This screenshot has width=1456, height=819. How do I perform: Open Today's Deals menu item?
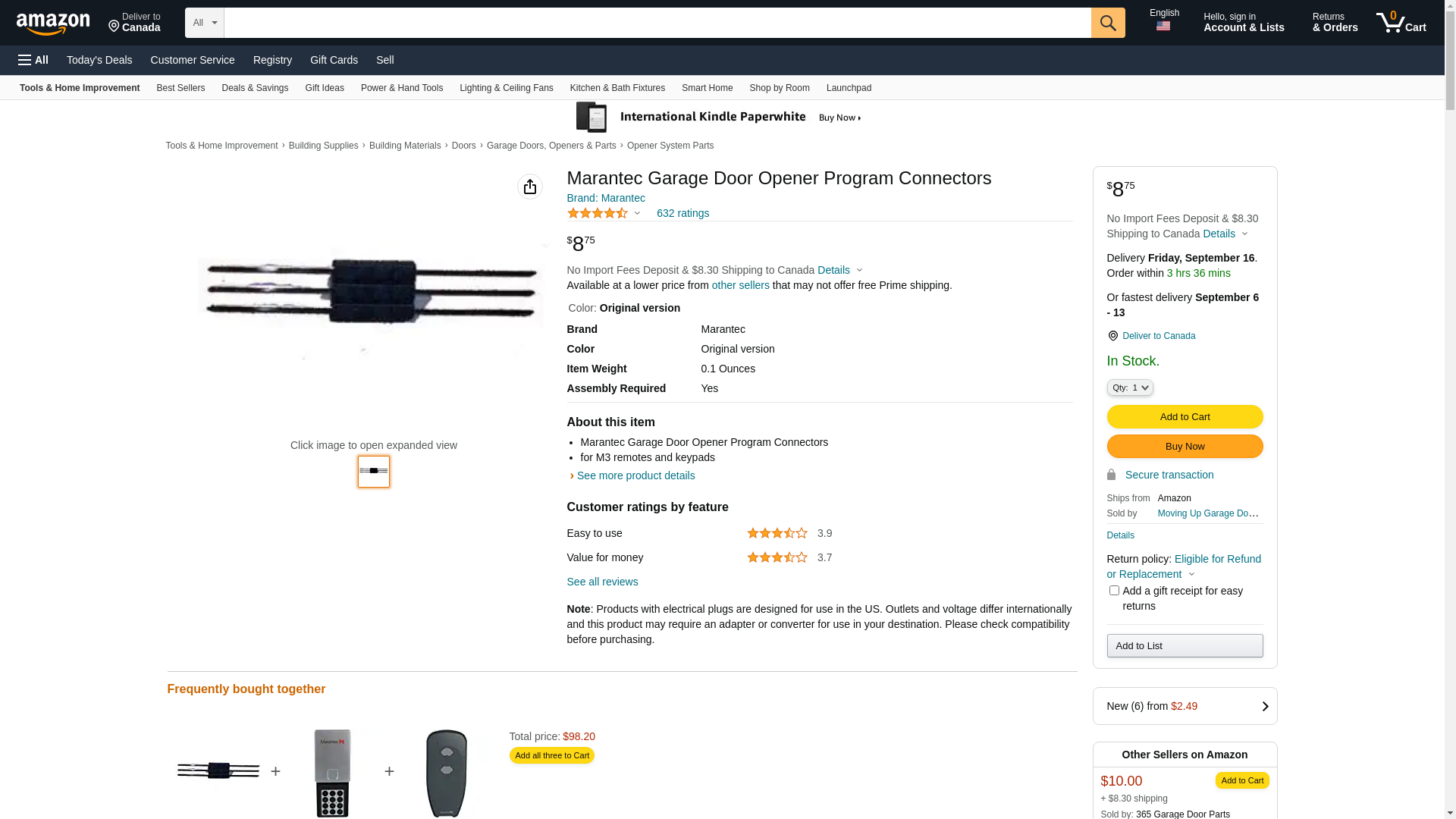(x=99, y=60)
